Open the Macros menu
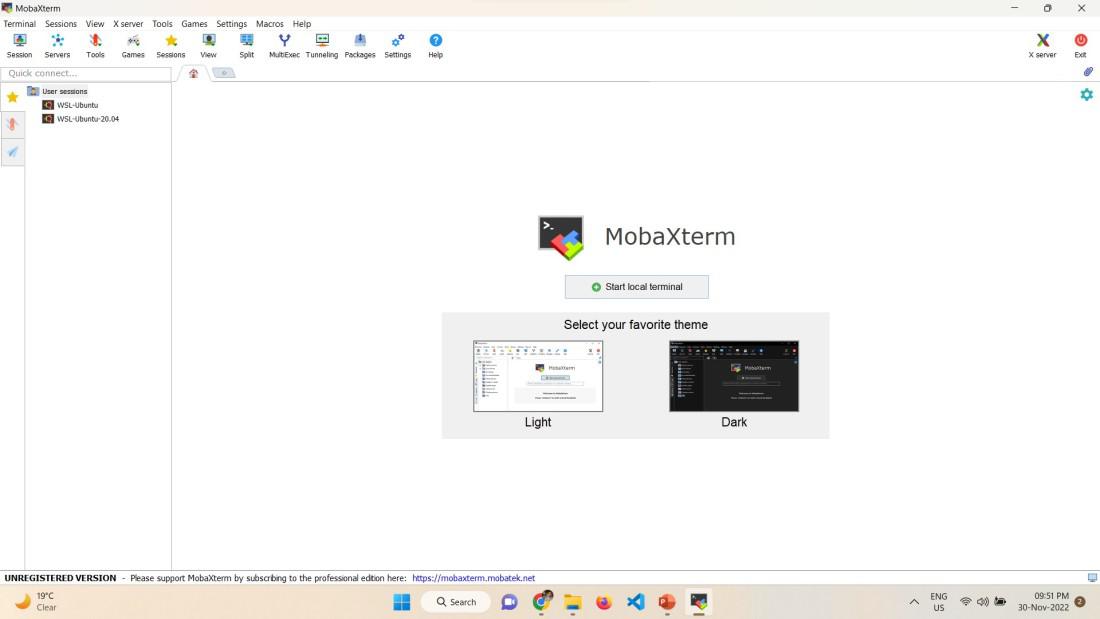 (269, 24)
